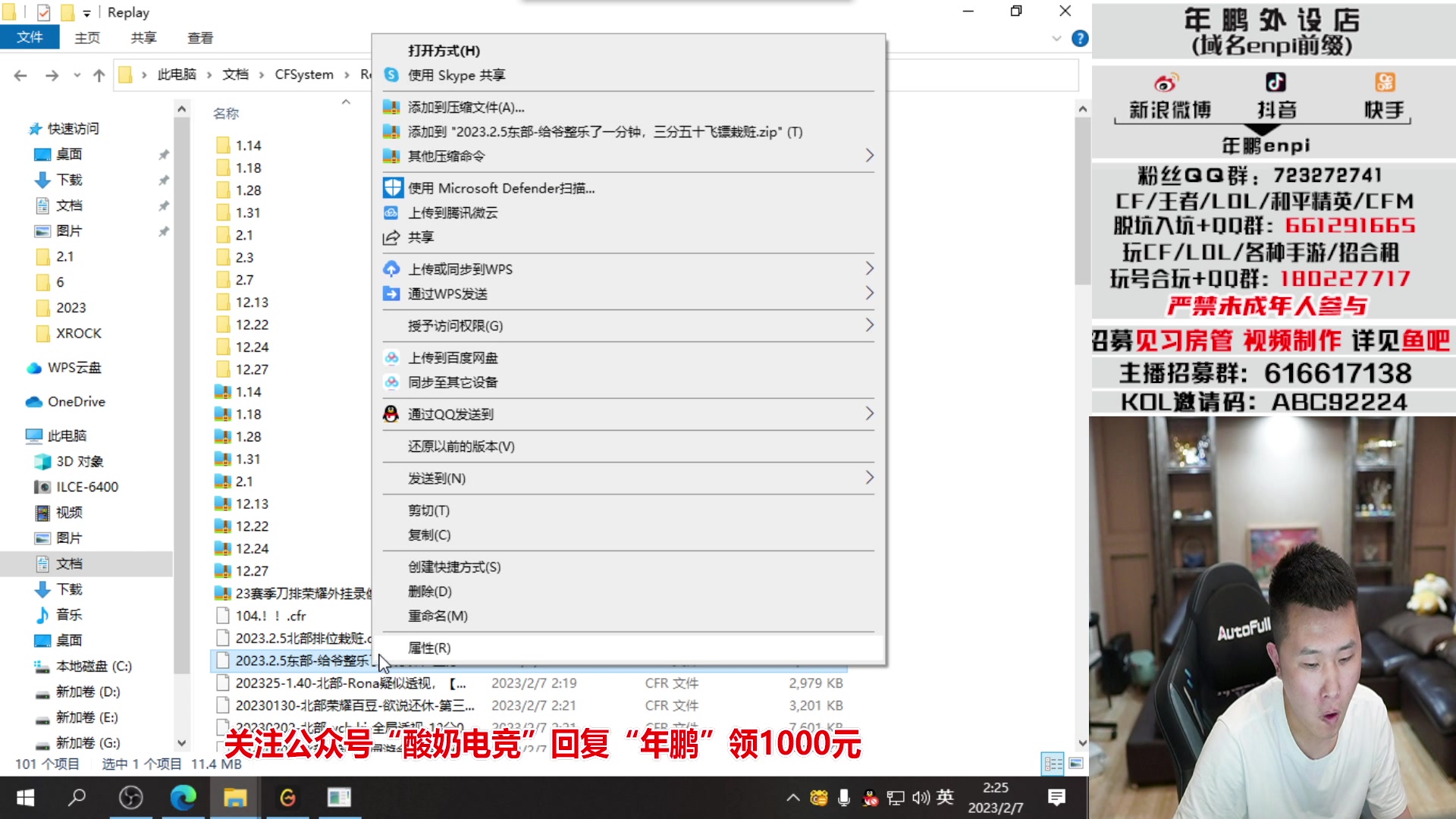Click the Help question mark icon
The width and height of the screenshot is (1456, 819).
(1080, 39)
